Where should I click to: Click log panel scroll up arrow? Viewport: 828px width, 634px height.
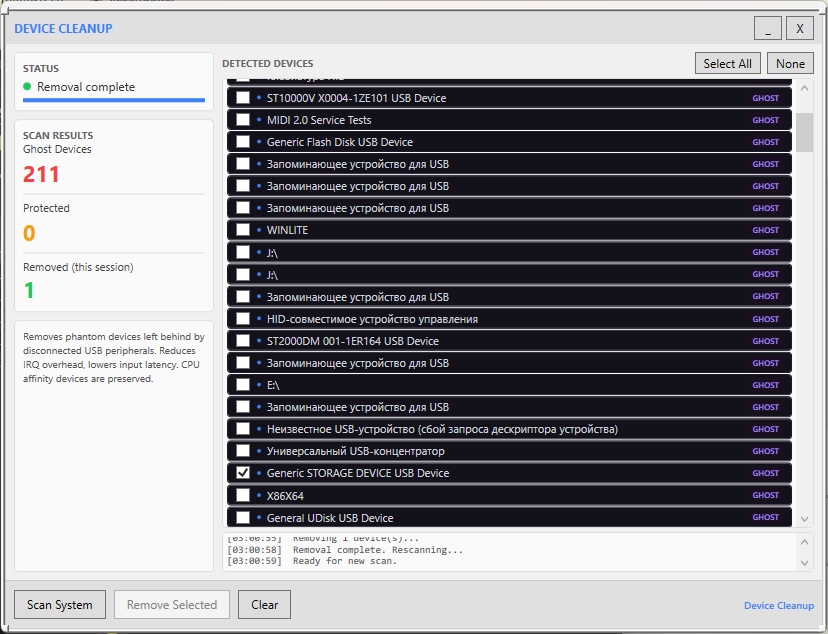point(806,540)
